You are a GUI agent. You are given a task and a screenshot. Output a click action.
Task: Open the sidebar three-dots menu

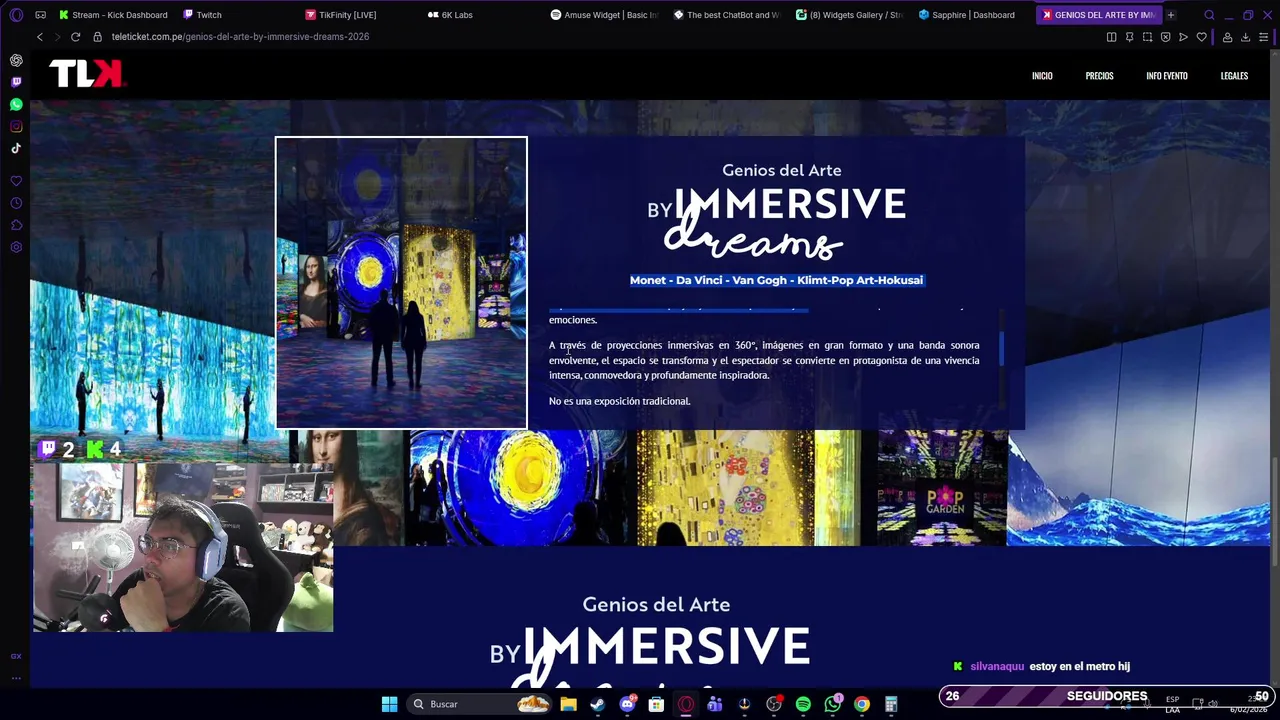point(16,678)
